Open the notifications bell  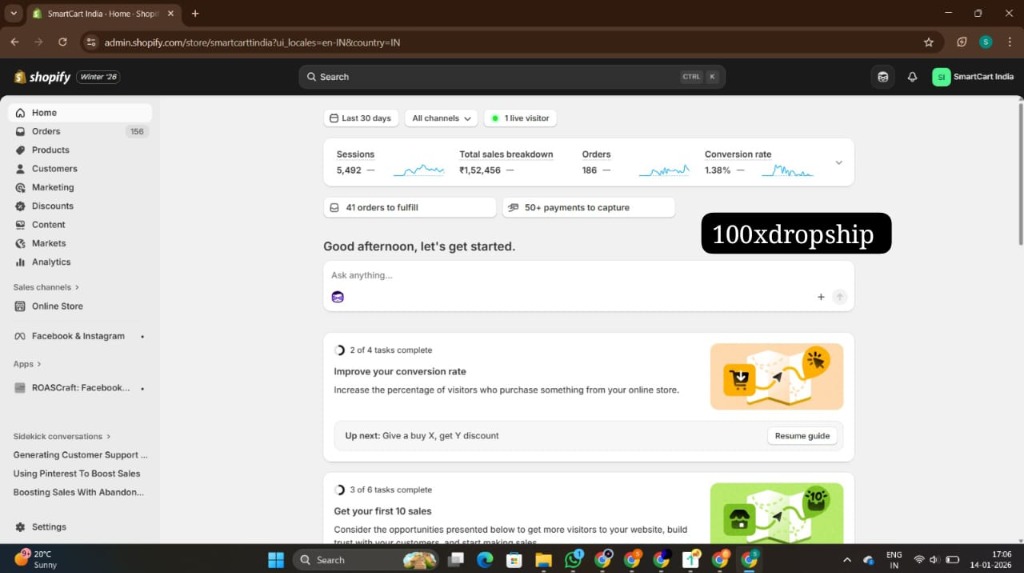(912, 76)
